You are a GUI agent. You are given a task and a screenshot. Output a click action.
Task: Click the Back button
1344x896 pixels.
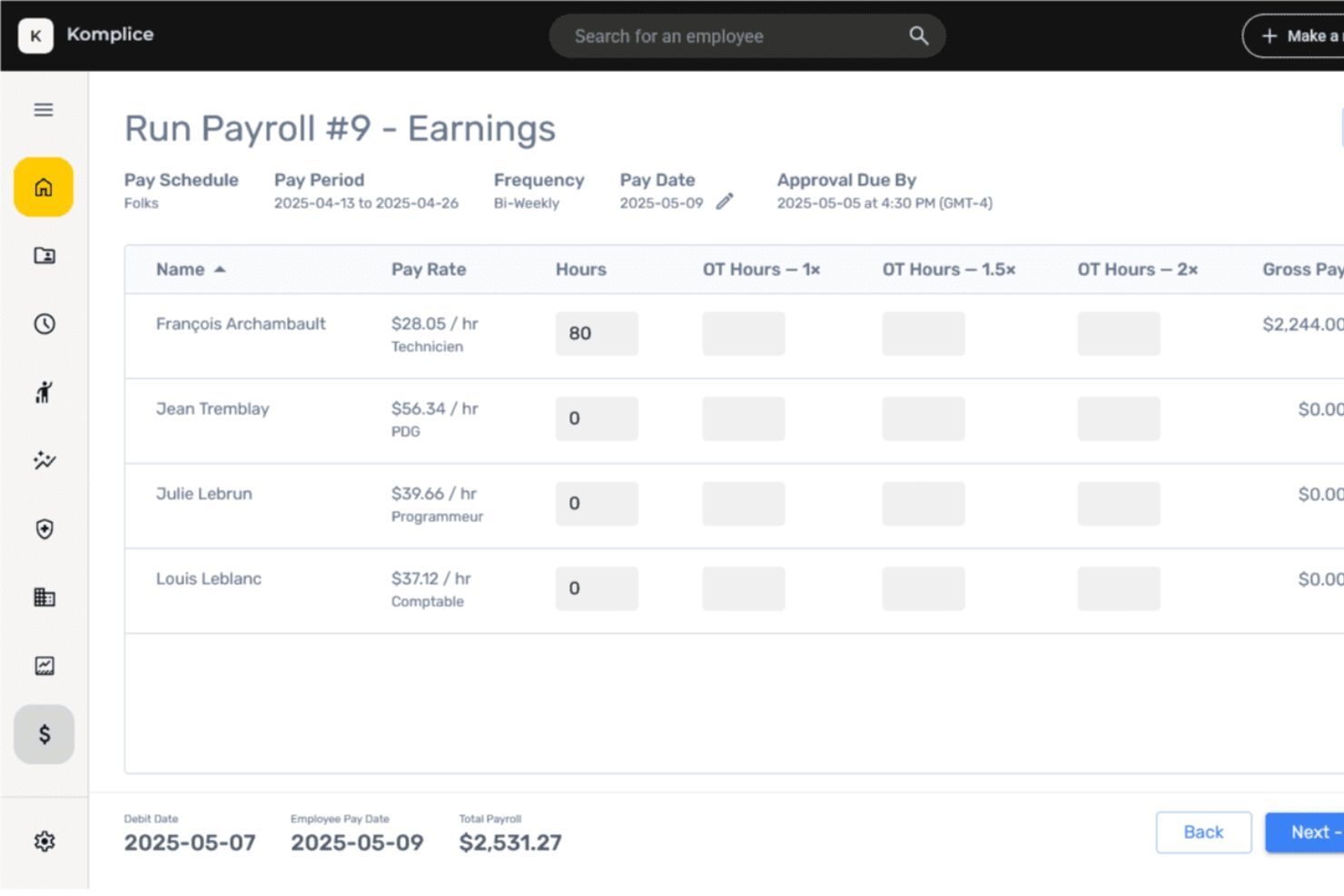pyautogui.click(x=1203, y=832)
